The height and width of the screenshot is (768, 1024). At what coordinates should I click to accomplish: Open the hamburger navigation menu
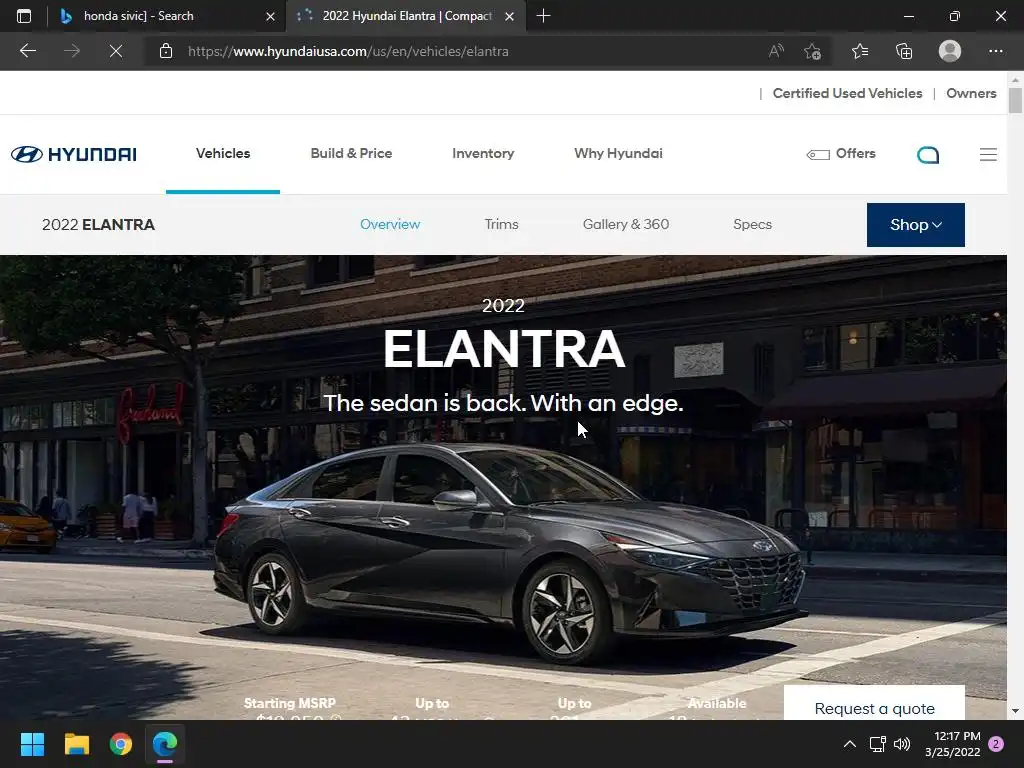tap(988, 155)
